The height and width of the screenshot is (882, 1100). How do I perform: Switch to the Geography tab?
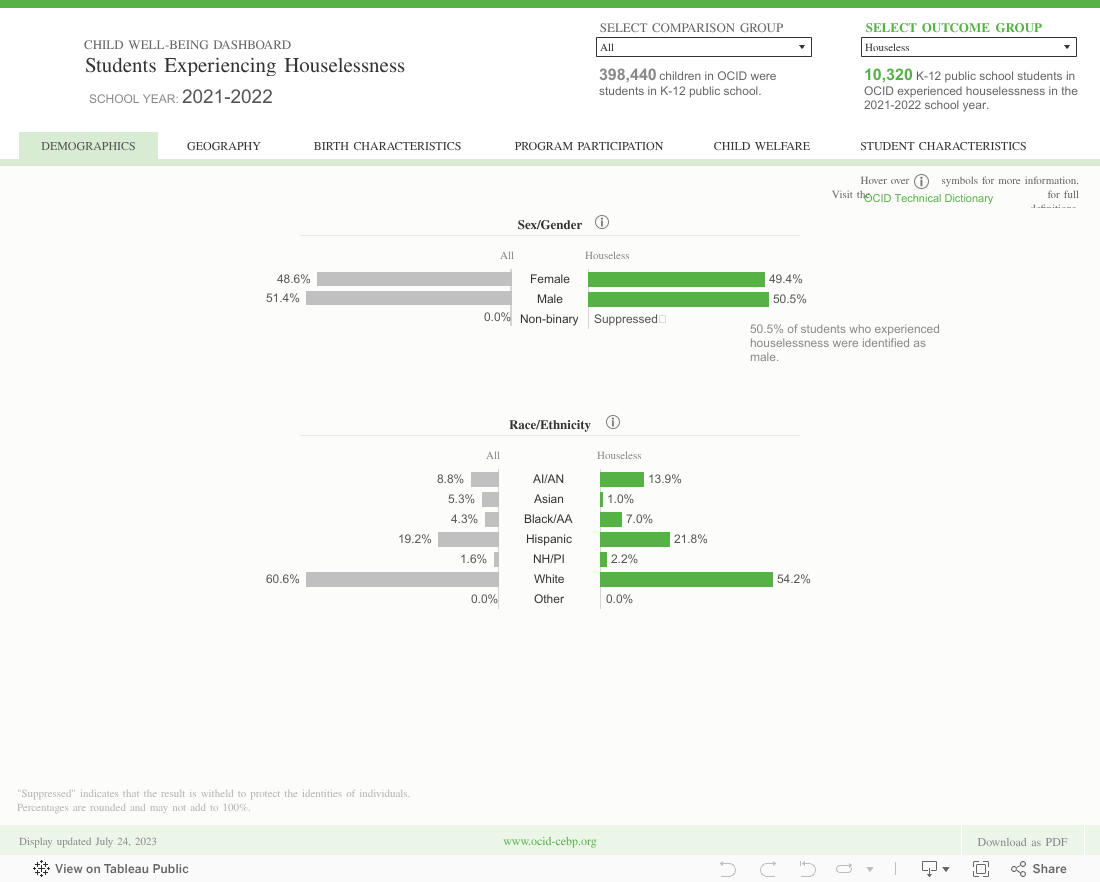(223, 146)
